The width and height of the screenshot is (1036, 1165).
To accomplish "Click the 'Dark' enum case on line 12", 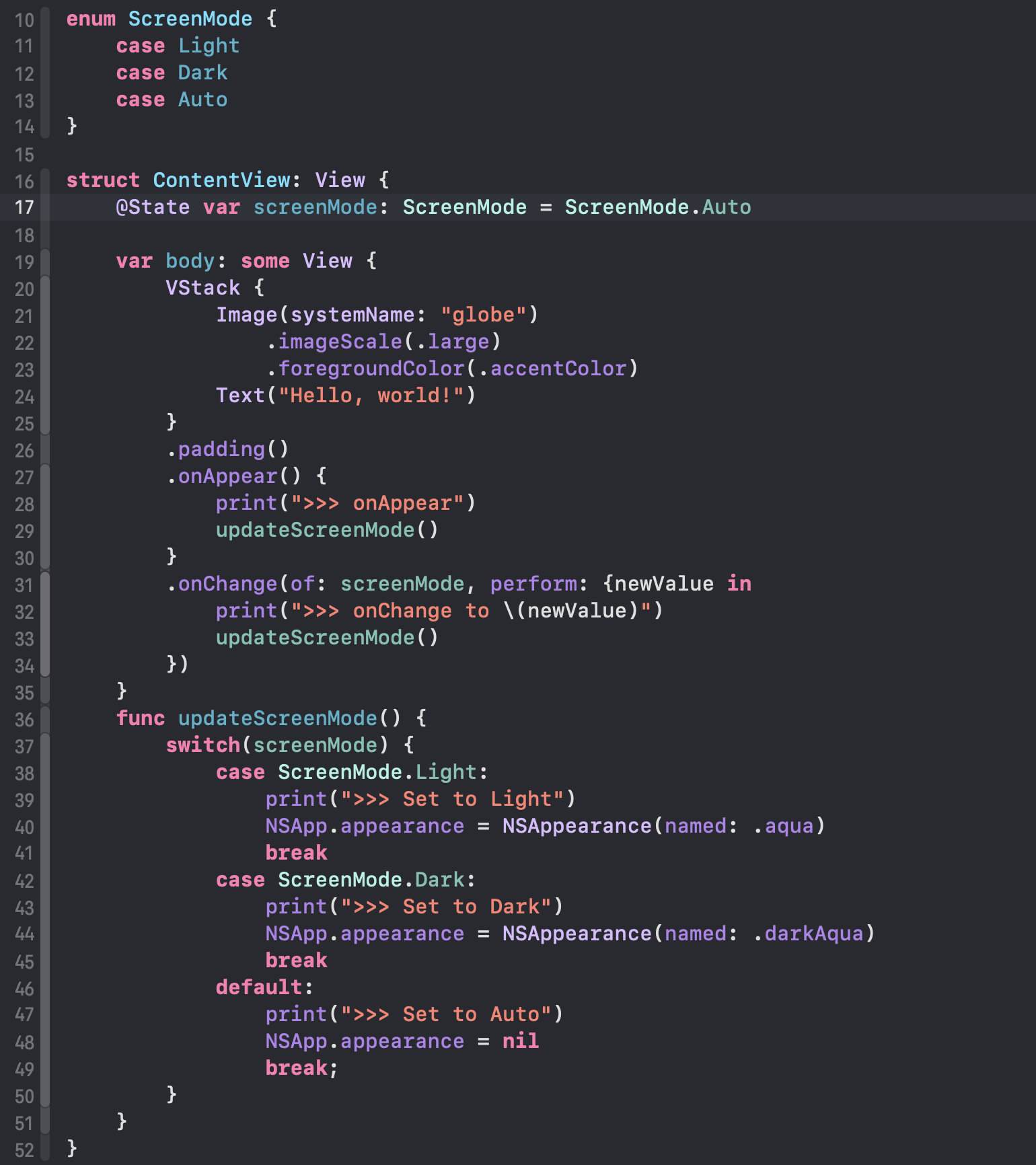I will click(x=203, y=73).
